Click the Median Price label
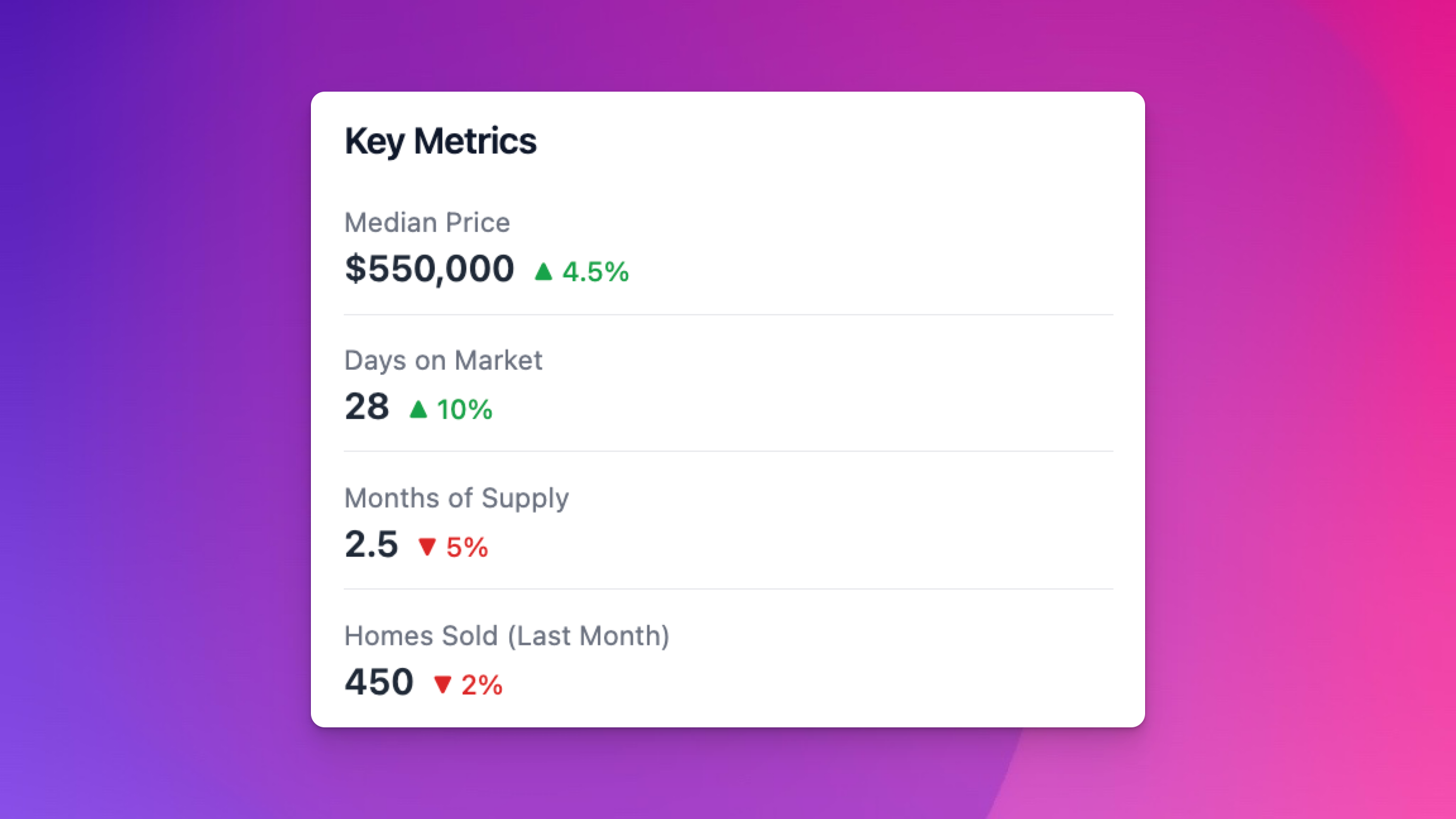1456x819 pixels. coord(427,222)
